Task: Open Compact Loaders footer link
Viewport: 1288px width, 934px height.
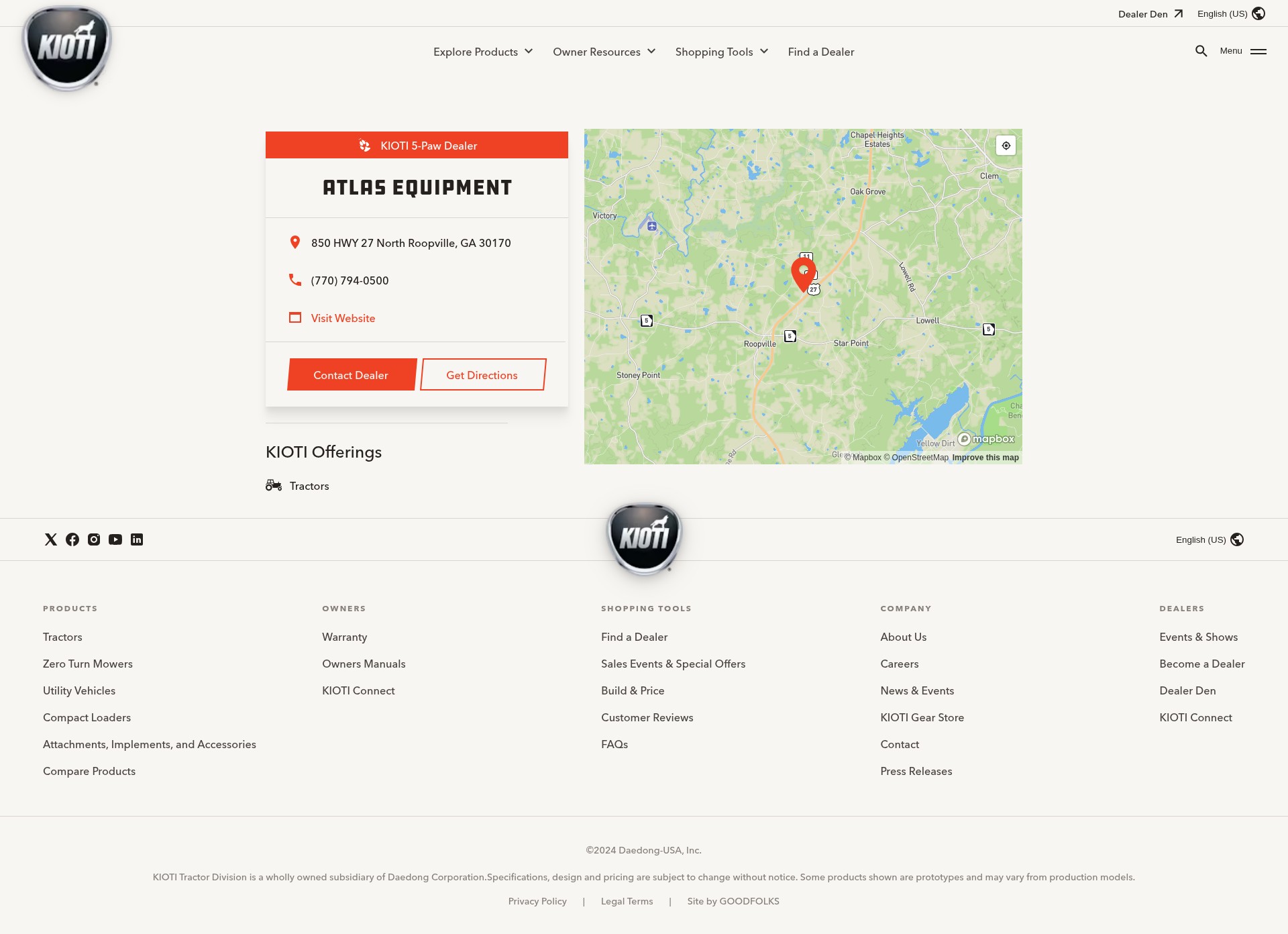Action: click(87, 717)
